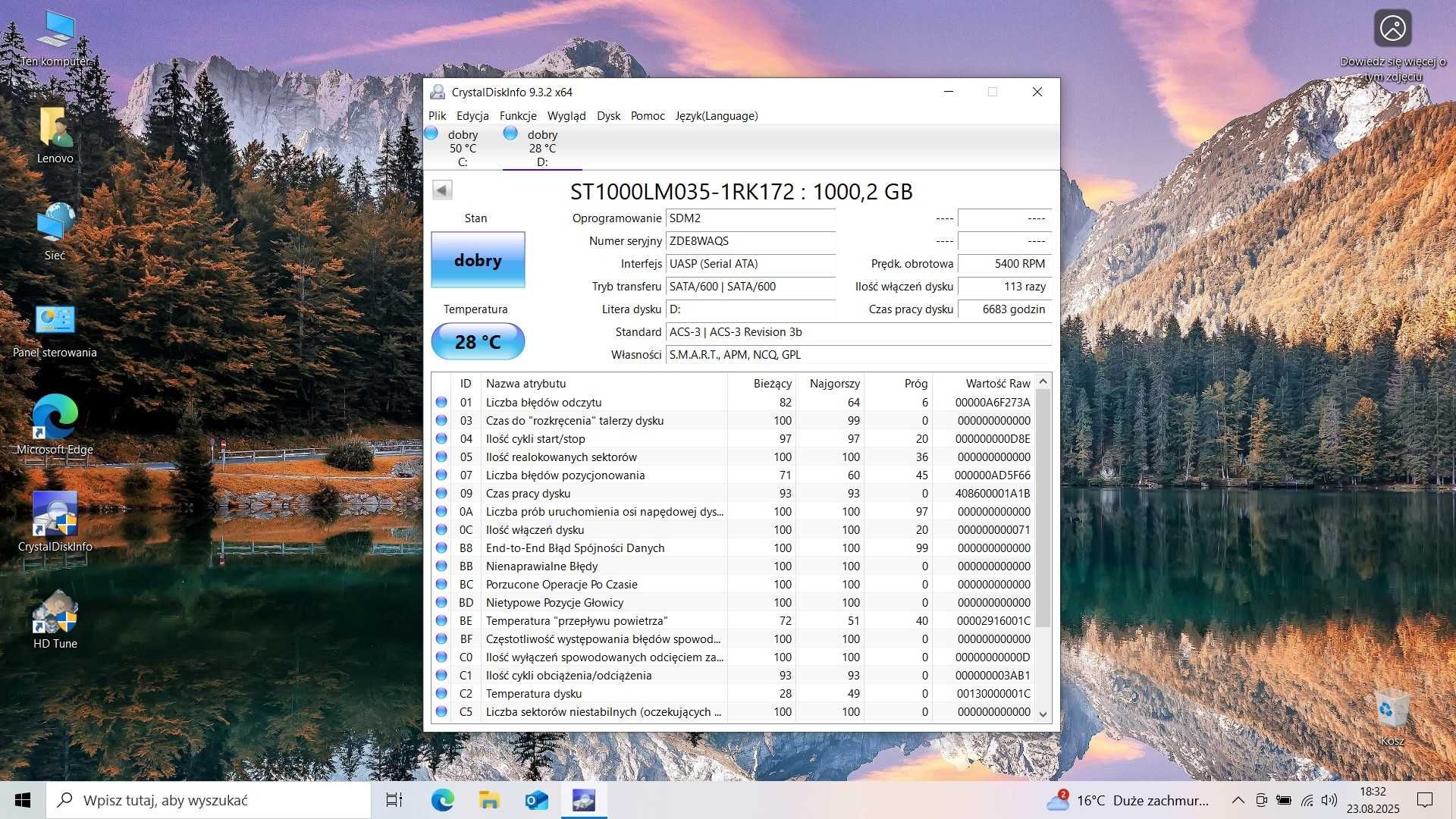Viewport: 1456px width, 819px height.
Task: Click the 5400 RPM rotation speed field
Action: pos(1004,264)
